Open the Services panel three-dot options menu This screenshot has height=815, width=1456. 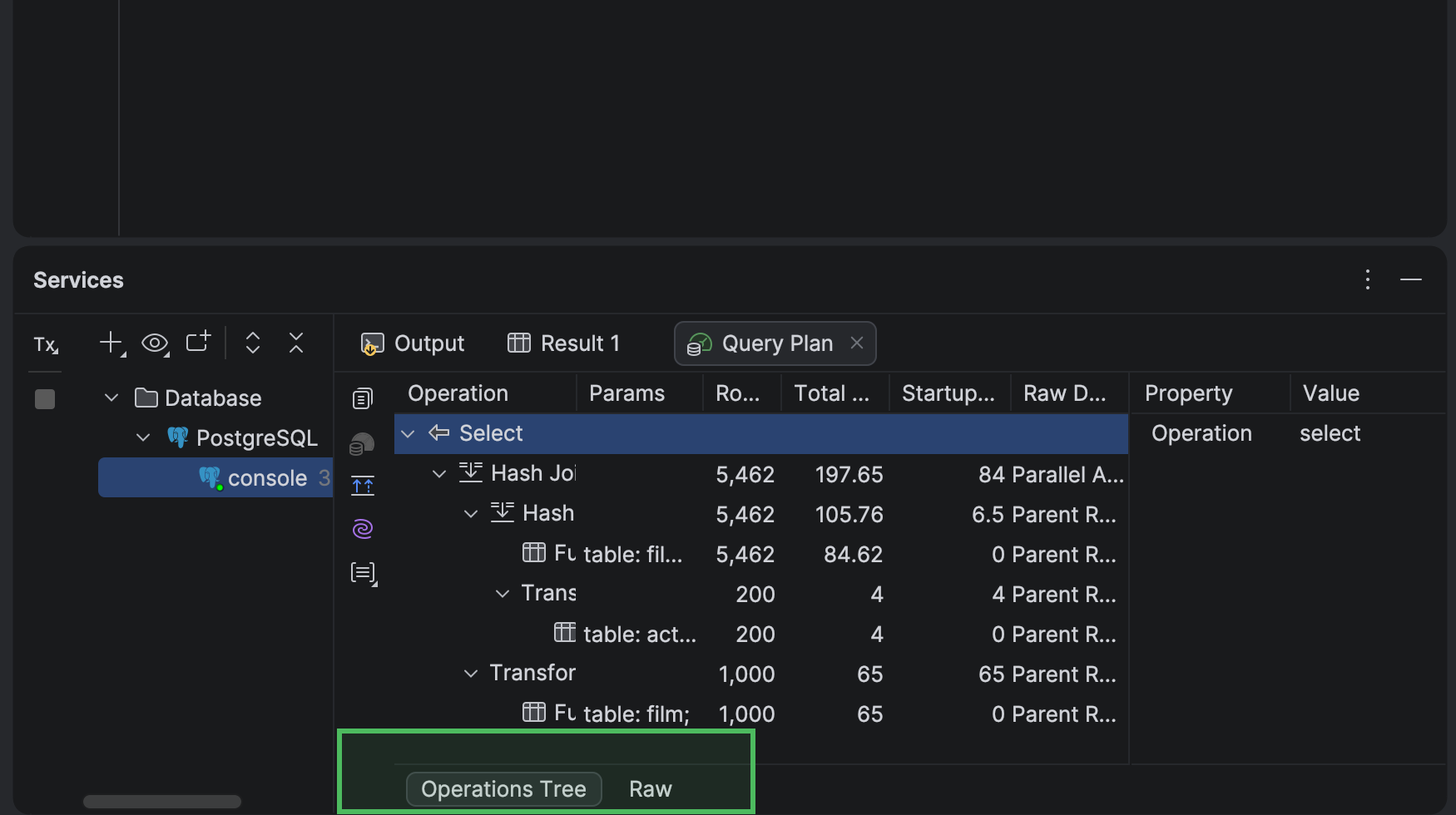click(1368, 279)
